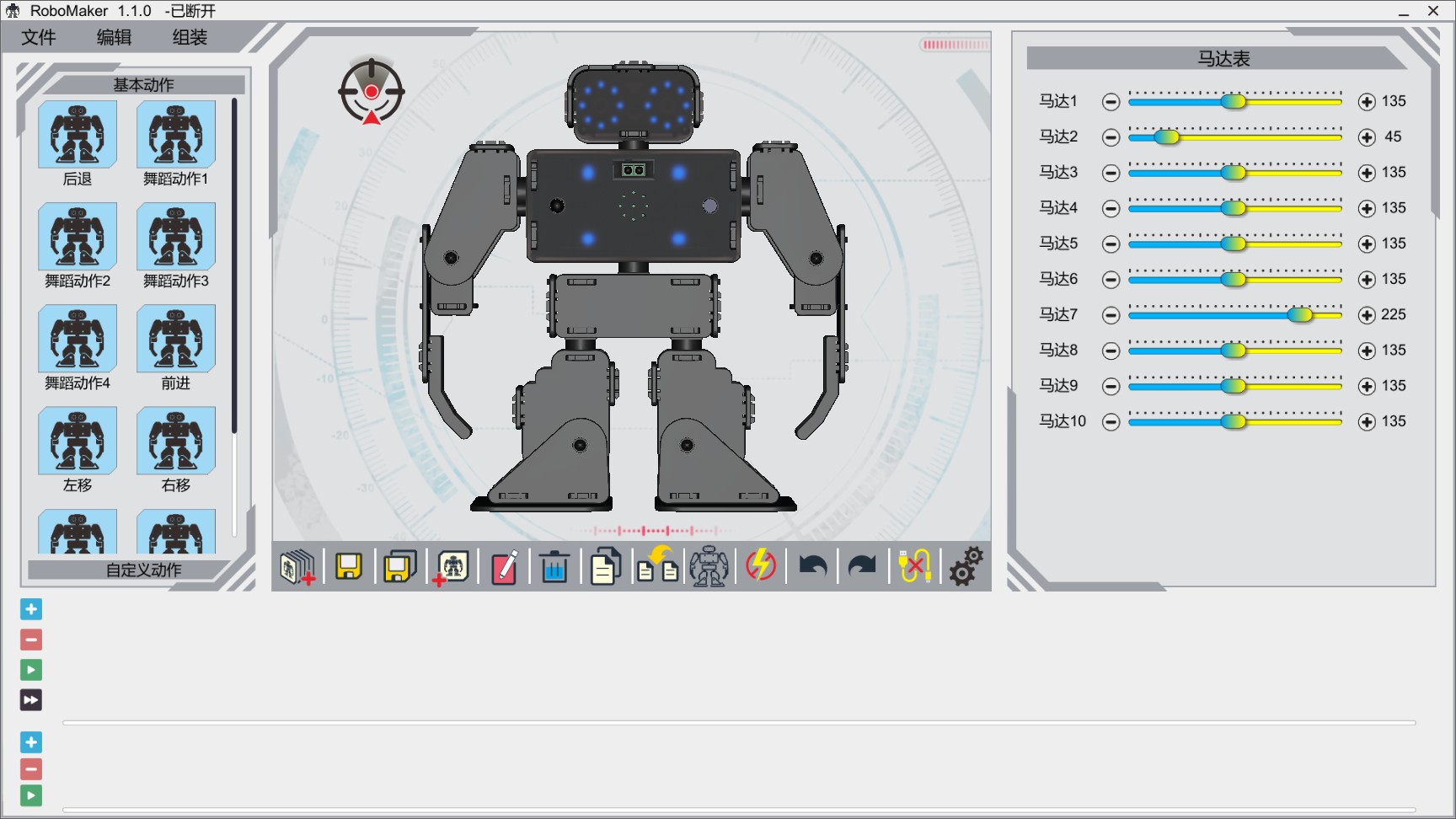The height and width of the screenshot is (819, 1456).
Task: Open the gears settings icon
Action: pyautogui.click(x=966, y=566)
